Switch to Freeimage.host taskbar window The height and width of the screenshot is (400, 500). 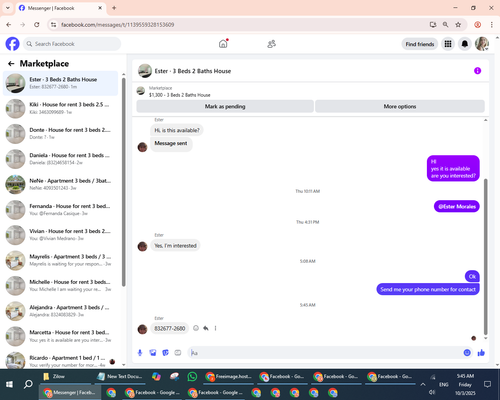tap(229, 376)
